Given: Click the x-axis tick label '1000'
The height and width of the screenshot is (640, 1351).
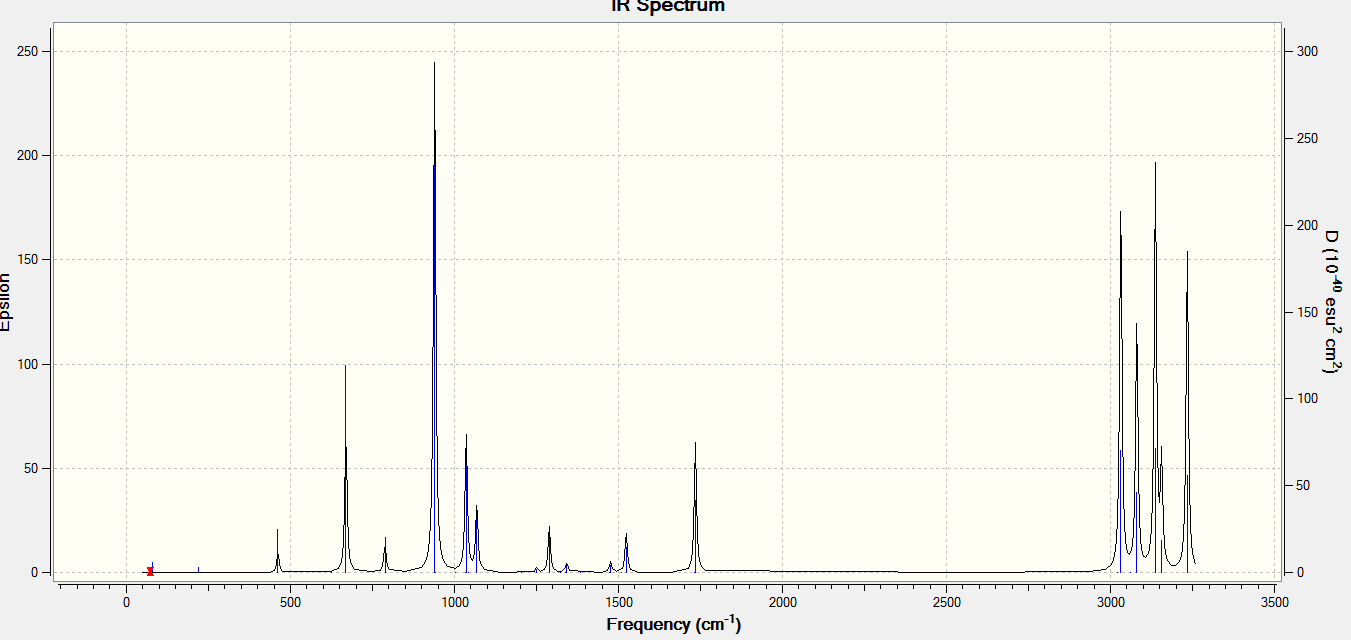Looking at the screenshot, I should tap(454, 603).
